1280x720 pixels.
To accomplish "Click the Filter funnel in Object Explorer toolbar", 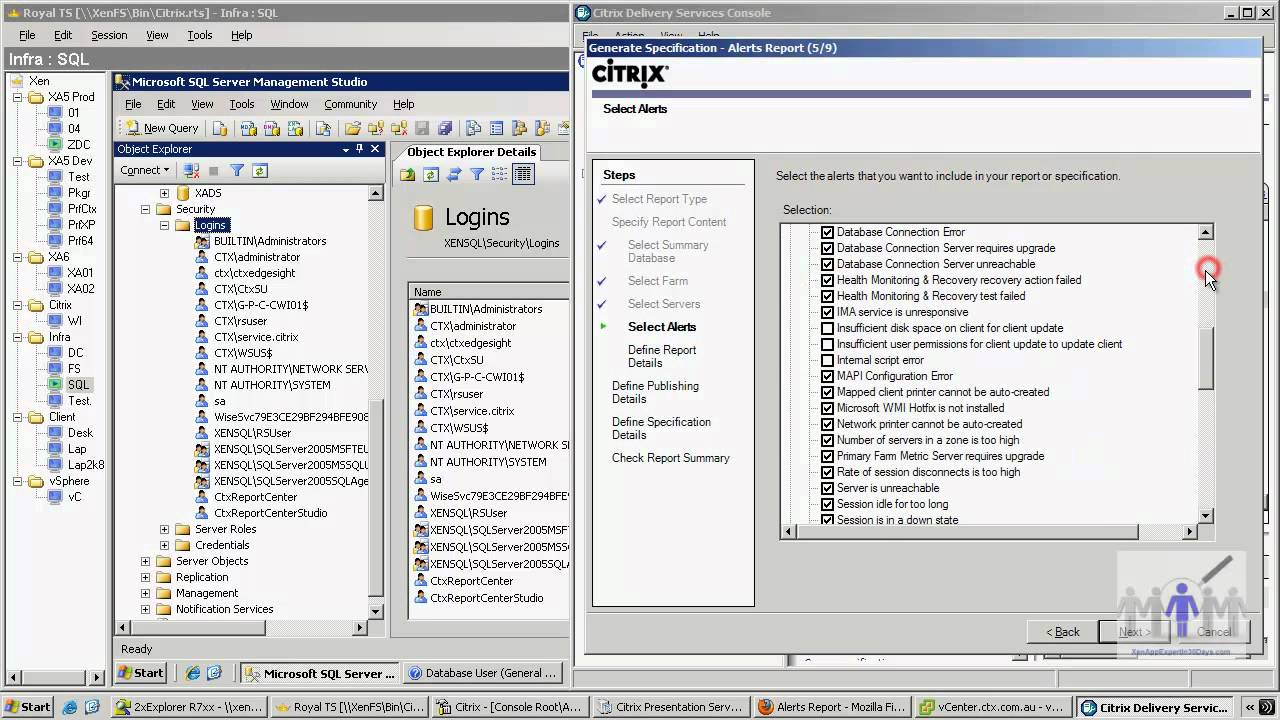I will 237,171.
